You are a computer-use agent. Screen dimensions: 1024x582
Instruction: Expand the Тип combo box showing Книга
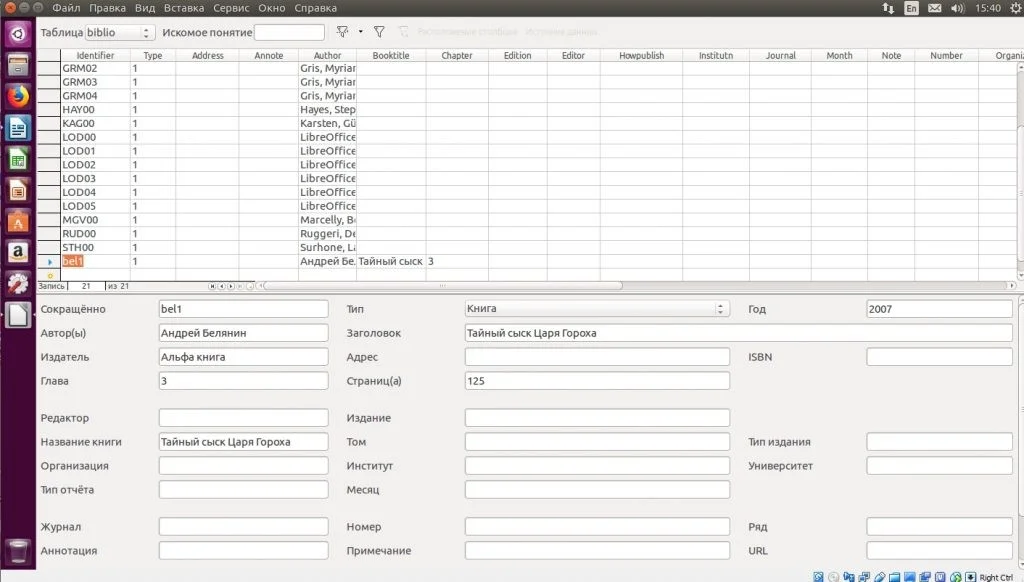click(x=721, y=309)
